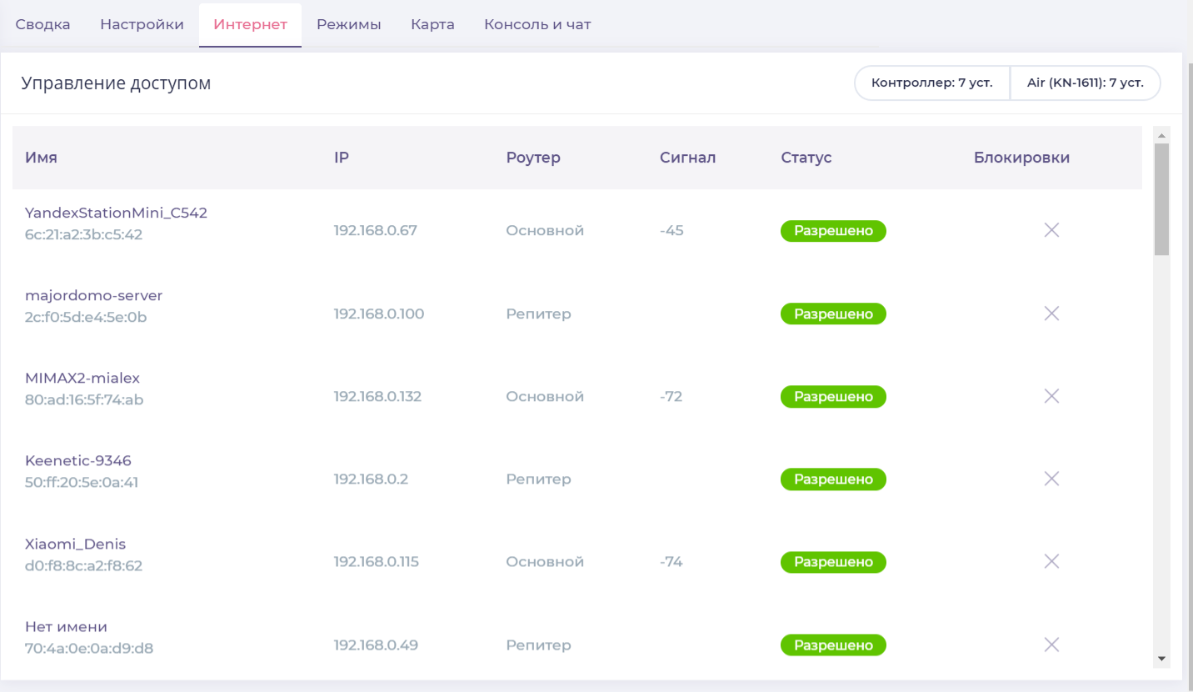Click the scrollbar up arrow

[x=1161, y=135]
